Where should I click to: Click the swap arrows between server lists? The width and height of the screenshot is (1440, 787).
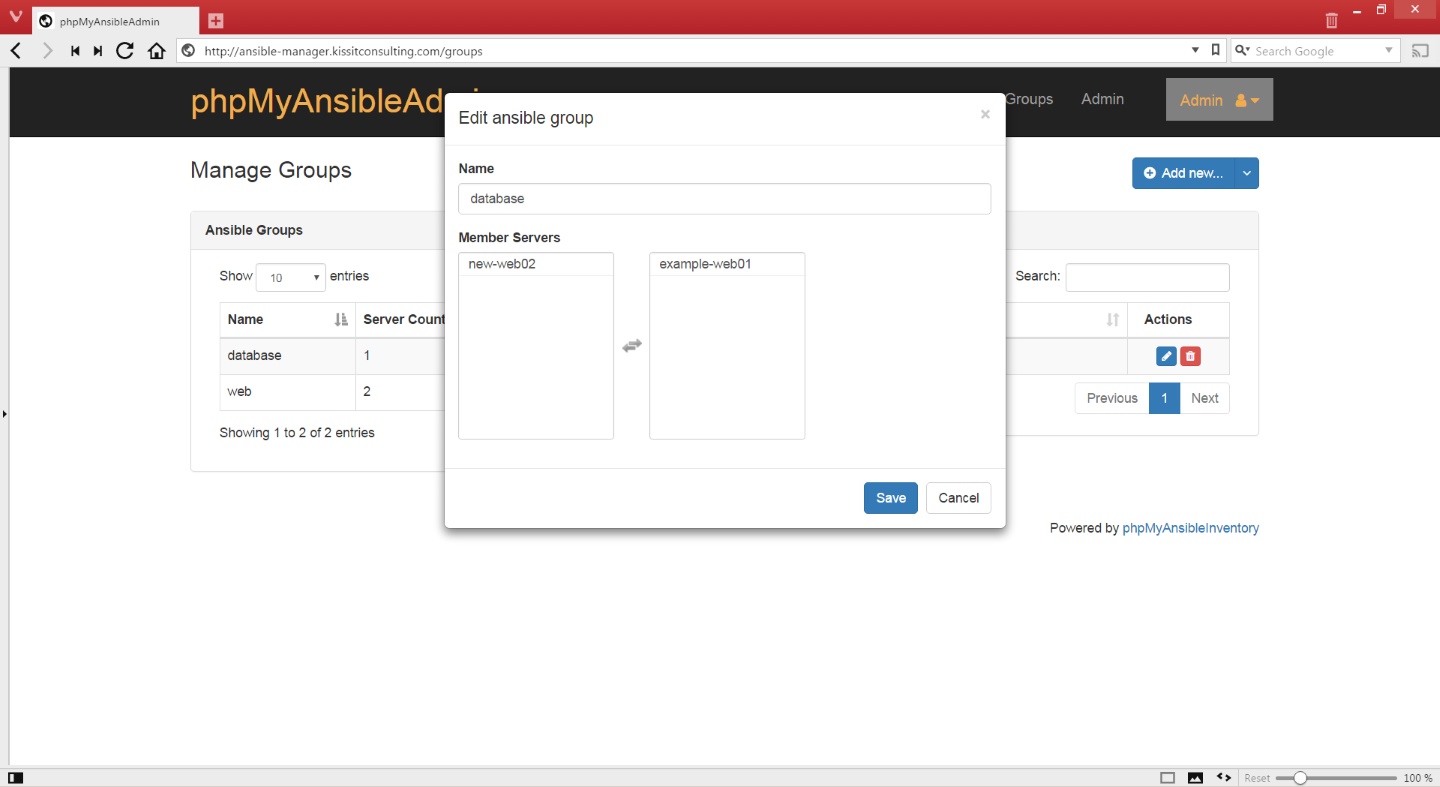coord(632,345)
